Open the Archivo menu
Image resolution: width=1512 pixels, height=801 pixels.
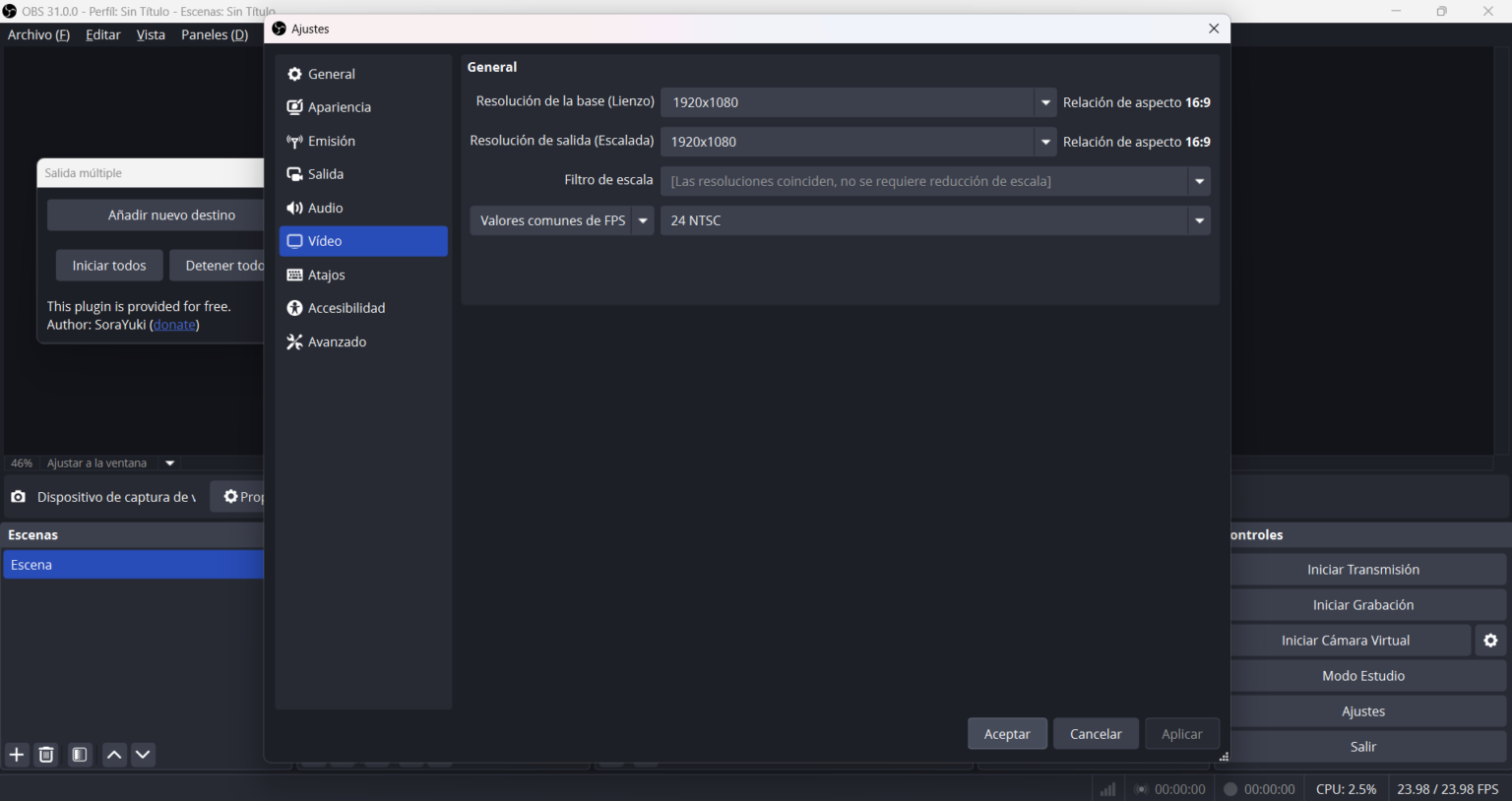click(38, 34)
